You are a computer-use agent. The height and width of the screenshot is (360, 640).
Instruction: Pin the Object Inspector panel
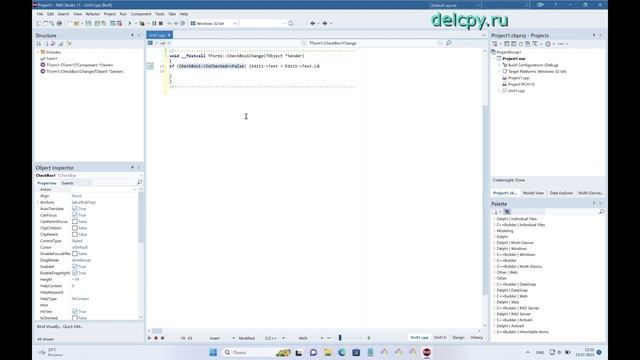tap(132, 168)
